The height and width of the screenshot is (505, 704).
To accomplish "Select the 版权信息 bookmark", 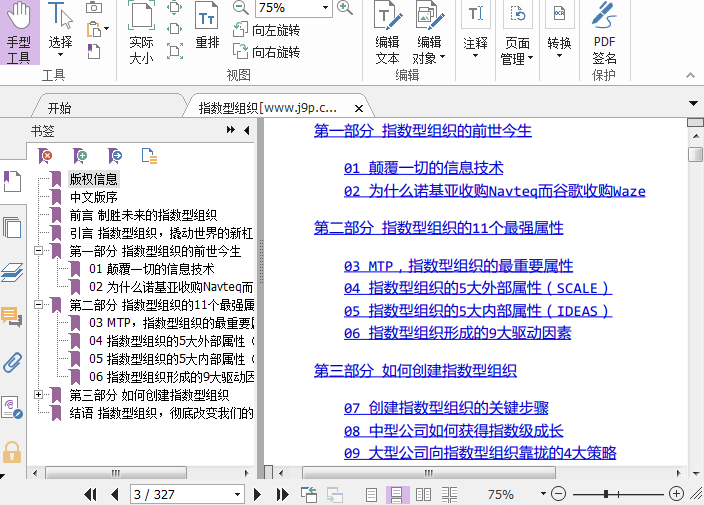I will [93, 179].
